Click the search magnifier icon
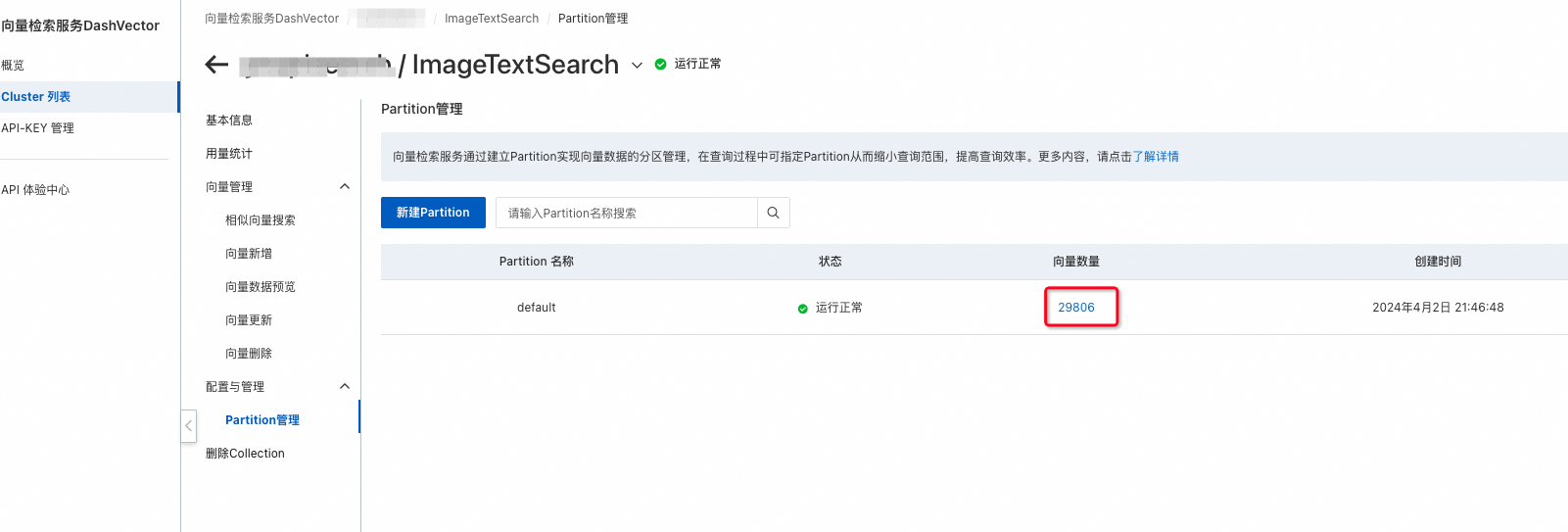The width and height of the screenshot is (1568, 532). (773, 213)
